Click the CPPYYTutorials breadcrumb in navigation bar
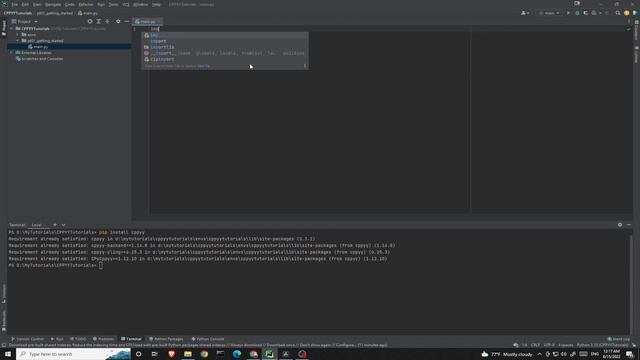Screen dimensions: 640x360 click(x=18, y=13)
